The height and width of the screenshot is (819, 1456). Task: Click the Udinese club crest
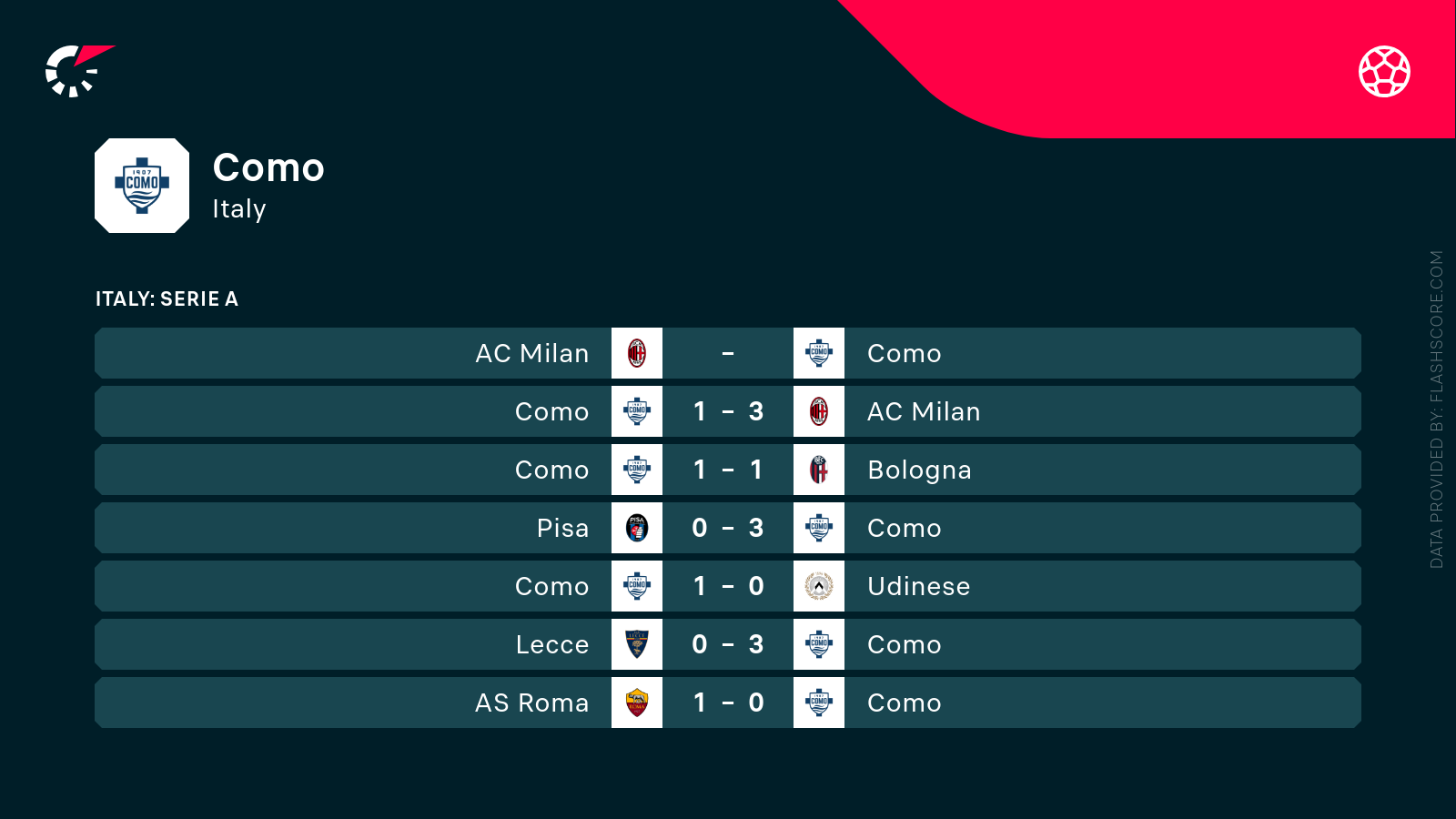click(x=819, y=586)
